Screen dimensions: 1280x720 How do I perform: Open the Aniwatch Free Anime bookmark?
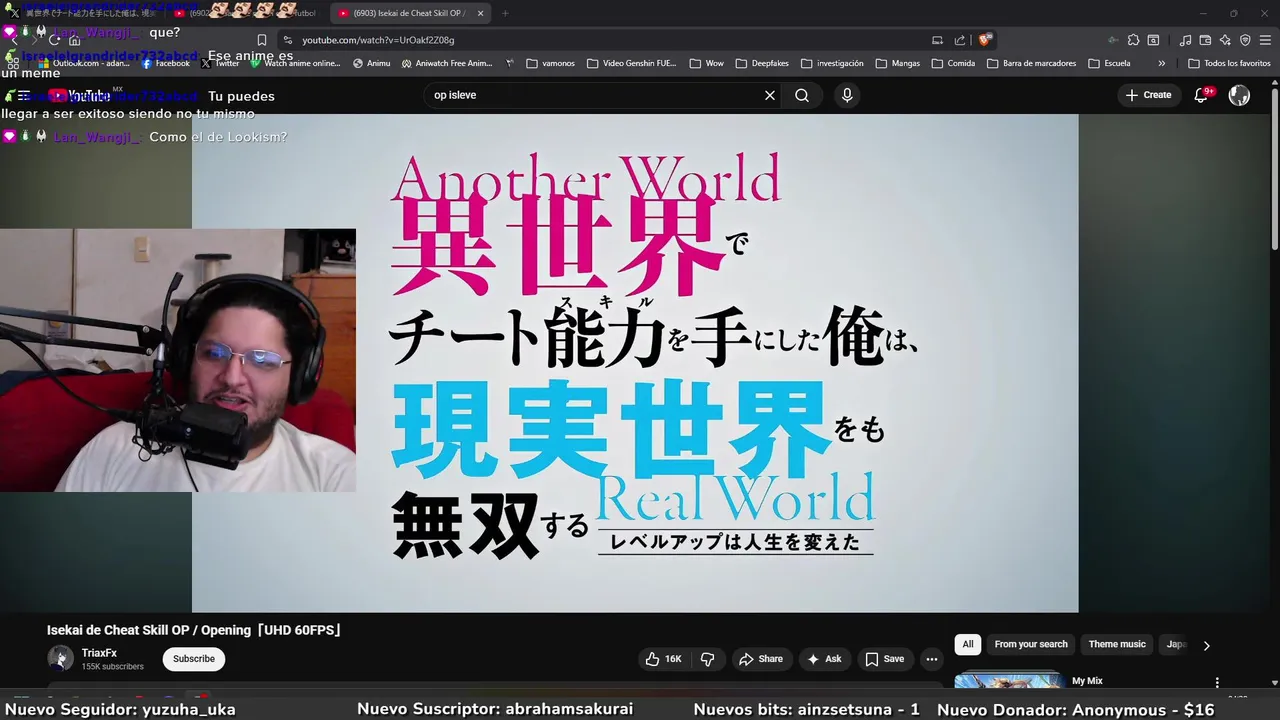pos(447,63)
